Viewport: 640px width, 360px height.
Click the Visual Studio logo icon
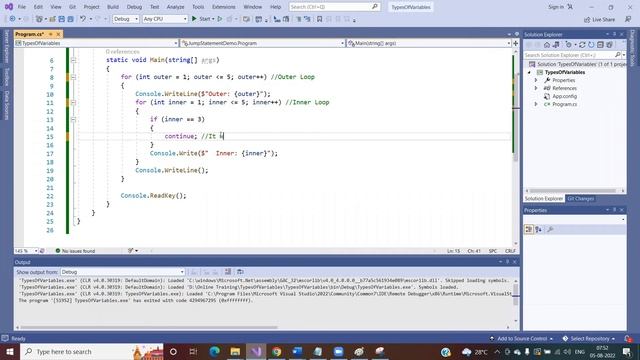(x=9, y=7)
